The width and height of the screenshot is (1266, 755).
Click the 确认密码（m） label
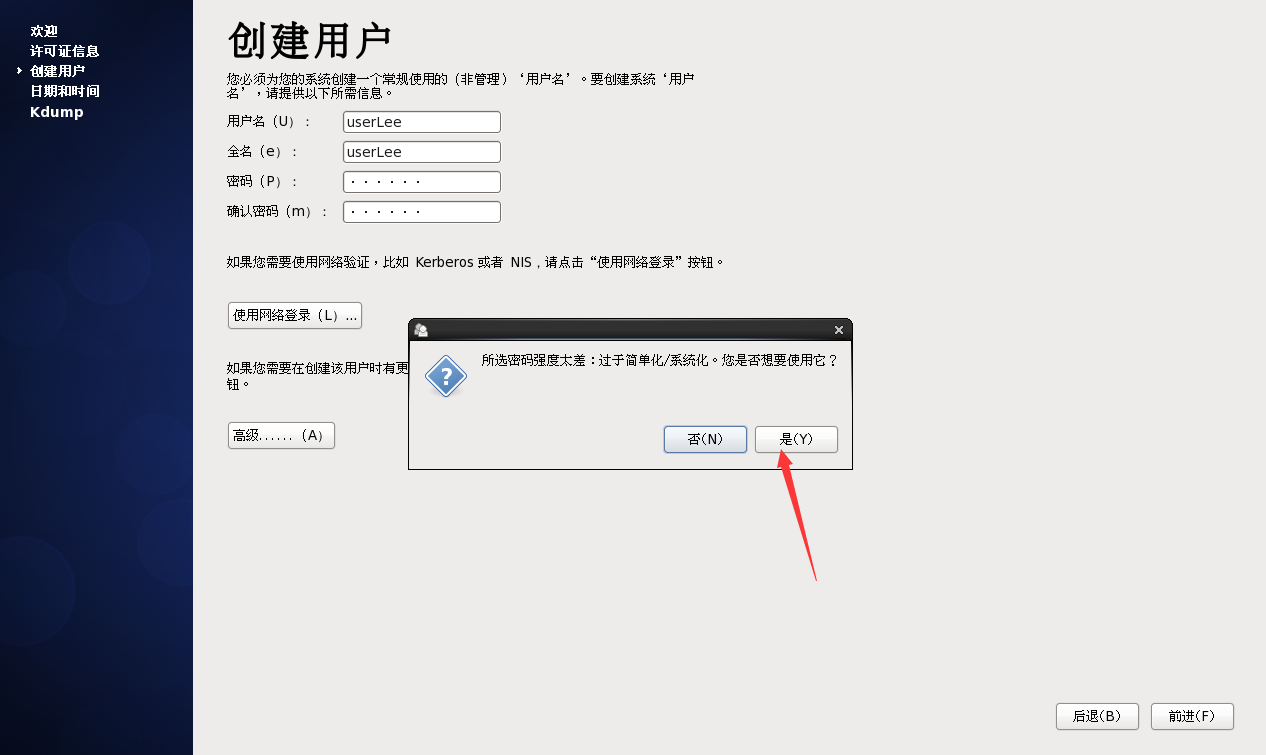tap(277, 212)
